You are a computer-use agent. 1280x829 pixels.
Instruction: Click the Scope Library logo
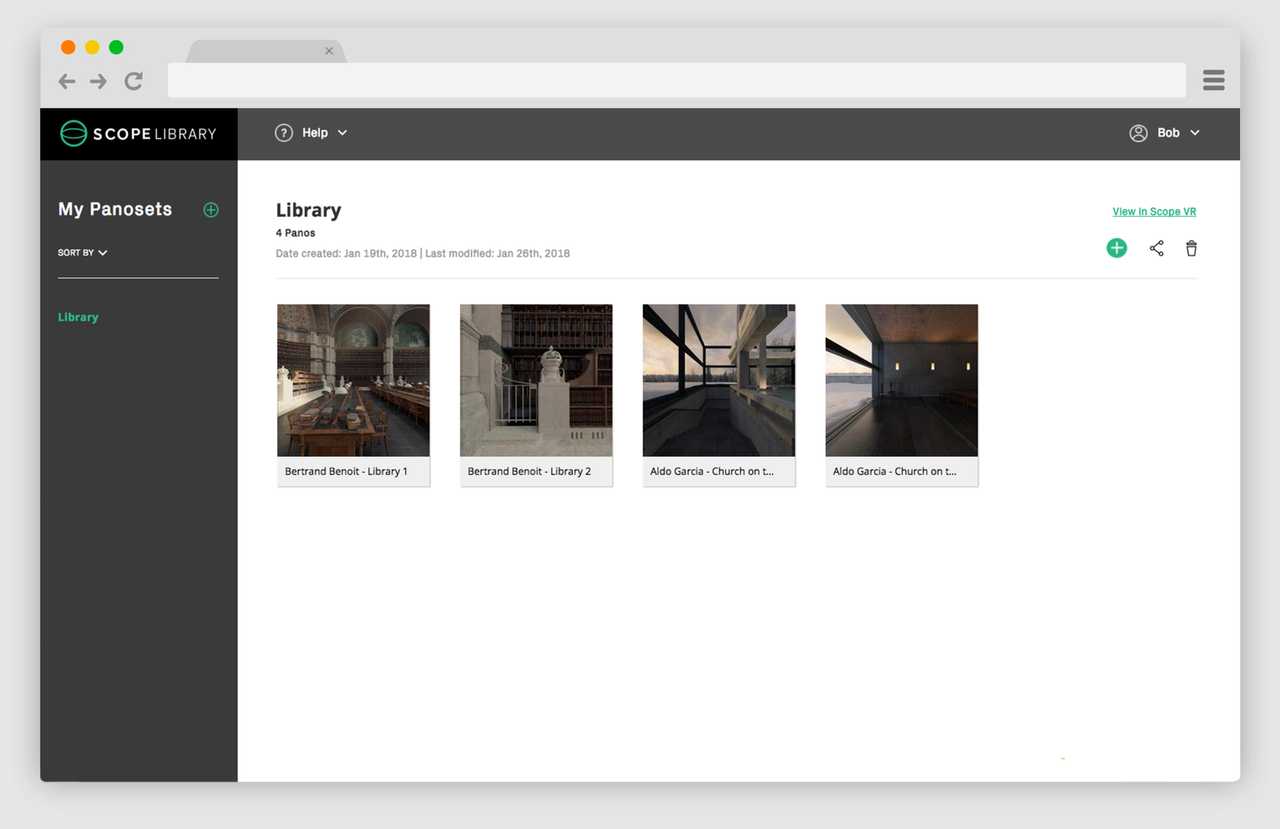pos(138,134)
